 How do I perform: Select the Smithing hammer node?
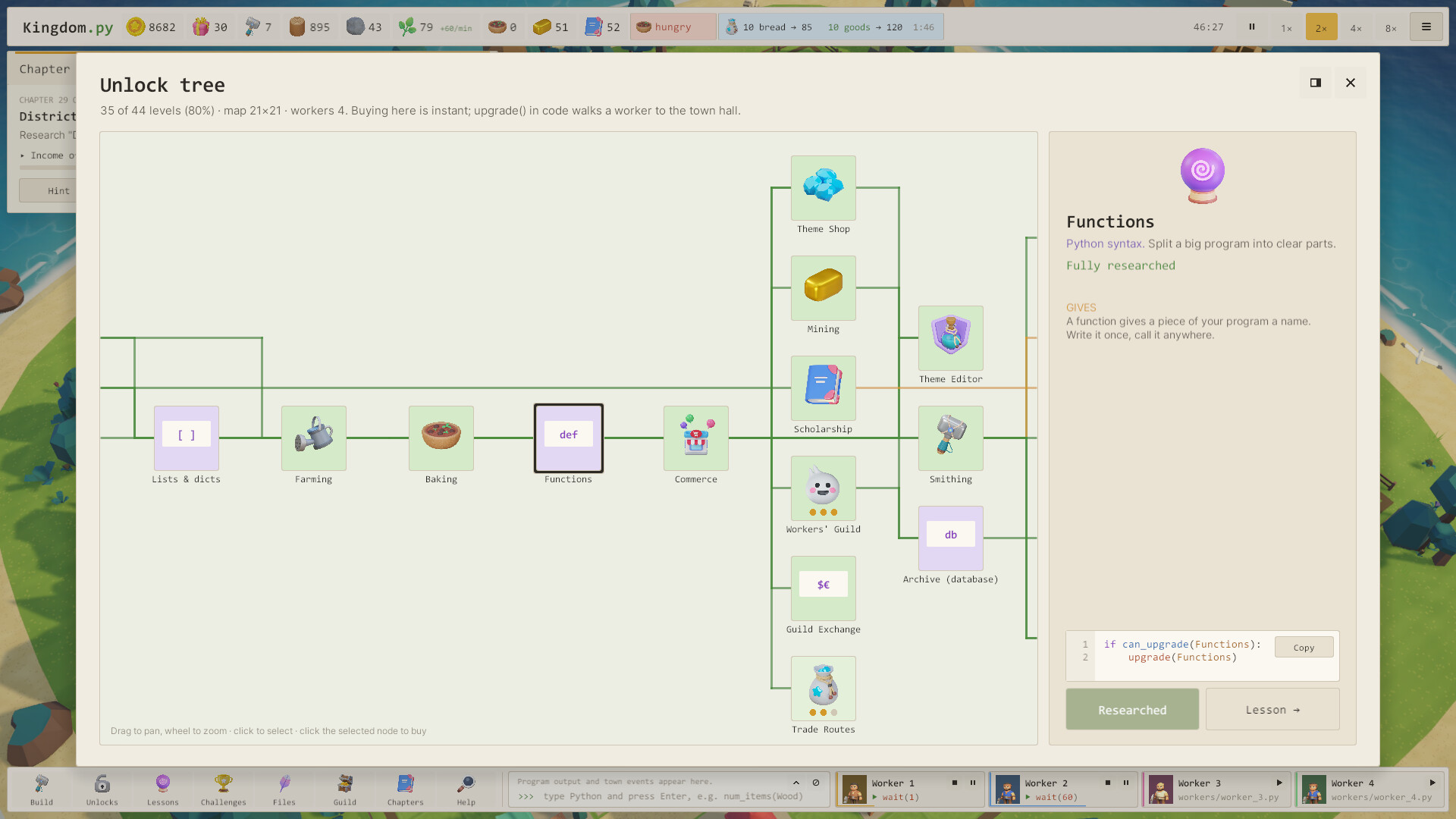pyautogui.click(x=950, y=438)
